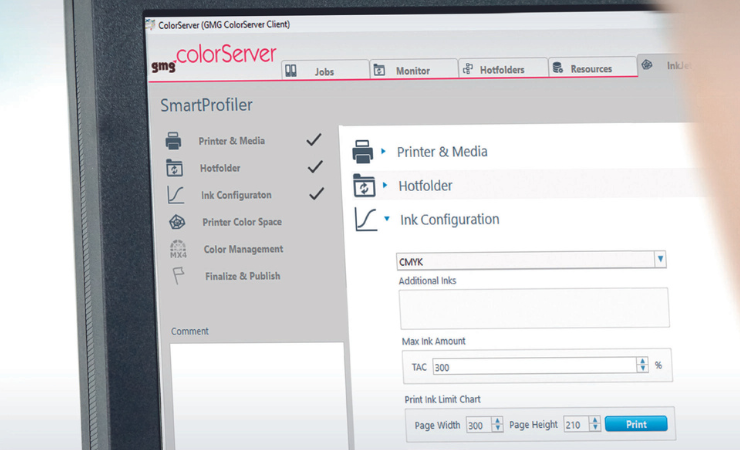This screenshot has height=450, width=740.
Task: Select the Ink Configuraton sidebar step
Action: pos(236,195)
